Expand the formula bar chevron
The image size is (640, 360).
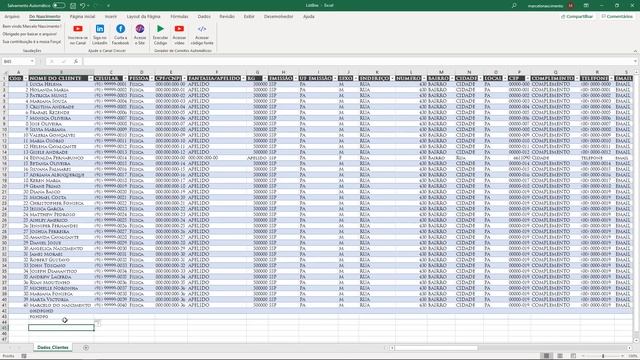point(635,61)
